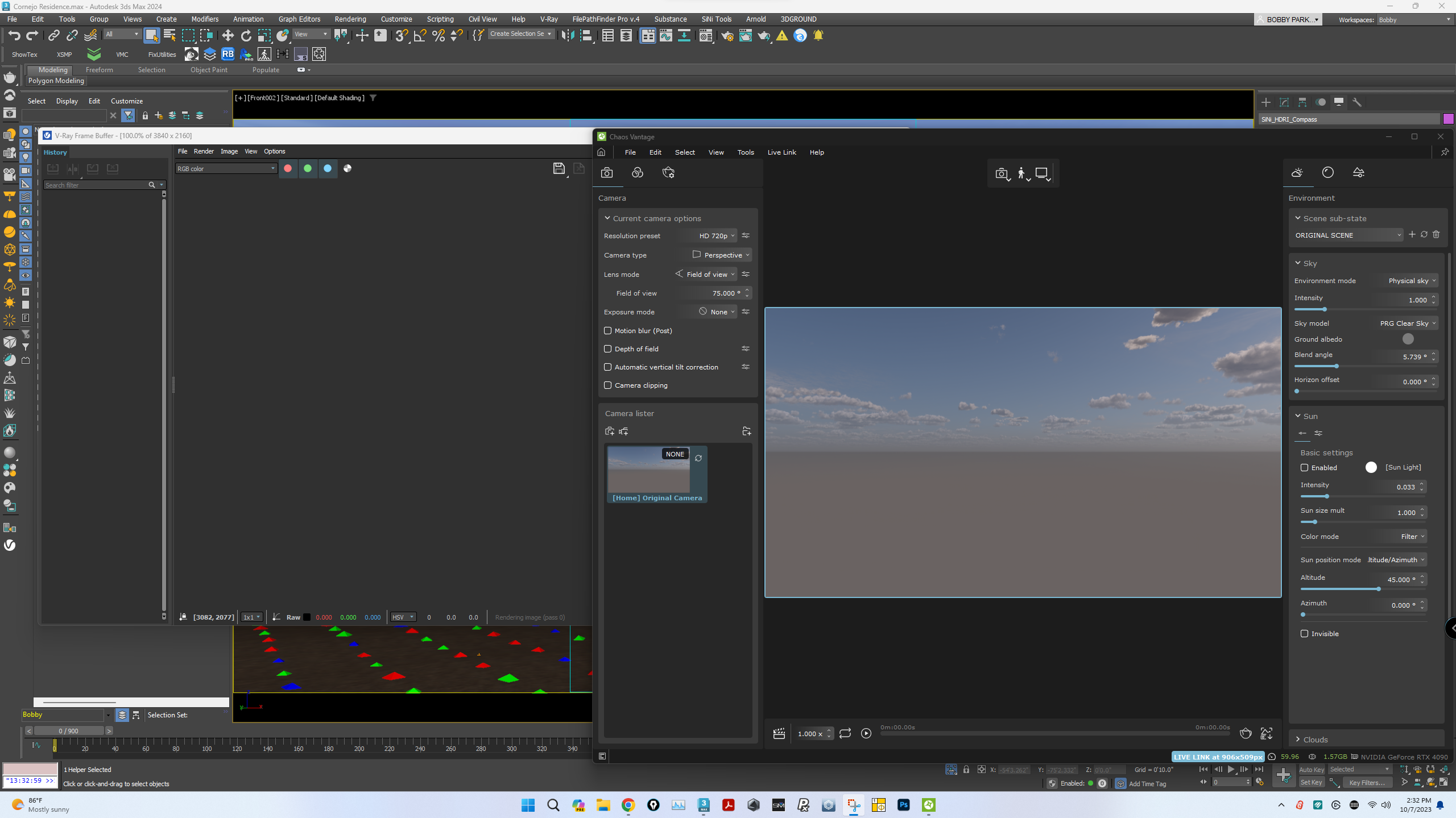Toggle the selection lock icon in status bar
This screenshot has width=1456, height=818.
click(966, 770)
